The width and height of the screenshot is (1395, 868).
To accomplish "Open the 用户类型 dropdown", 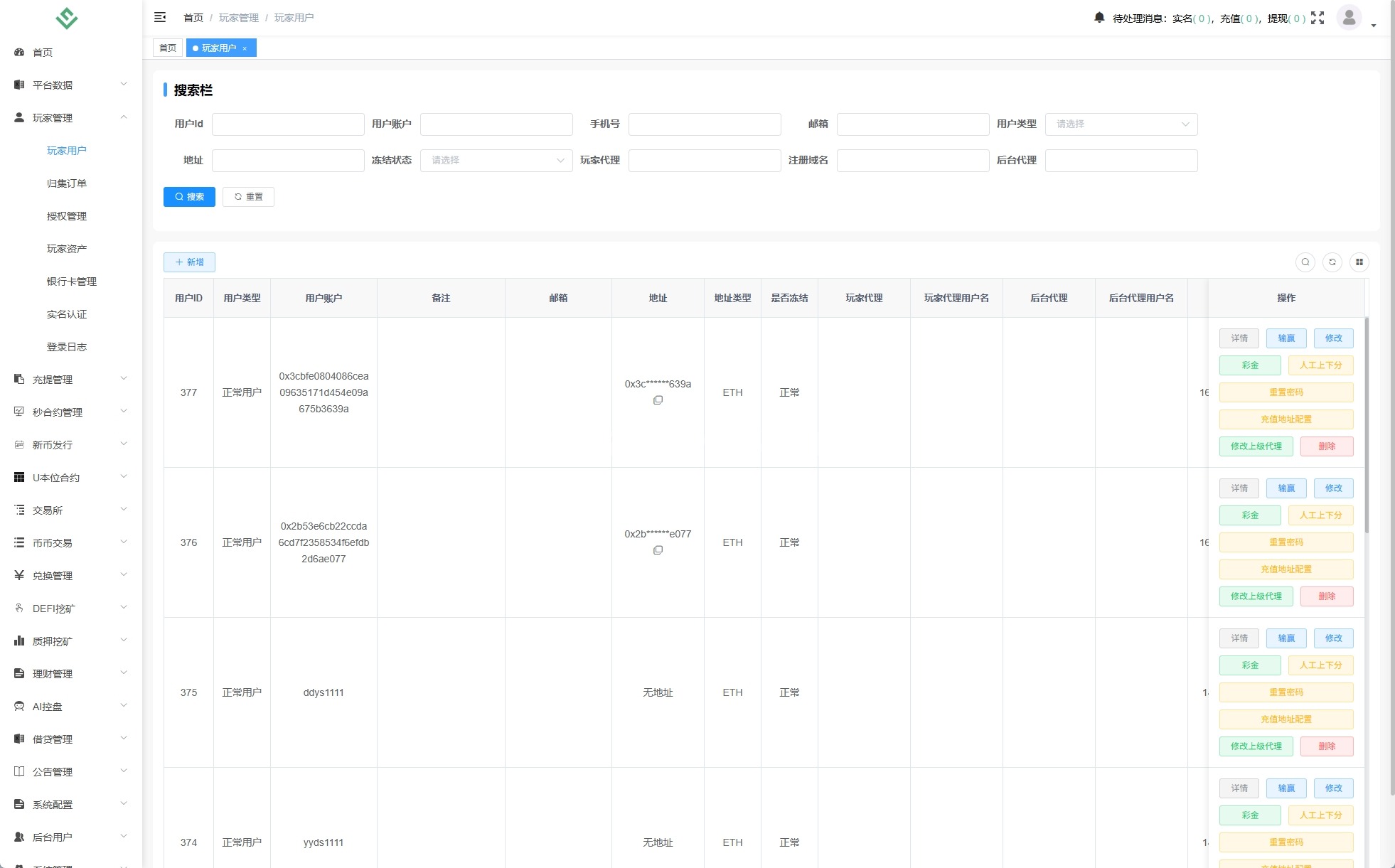I will [1121, 124].
